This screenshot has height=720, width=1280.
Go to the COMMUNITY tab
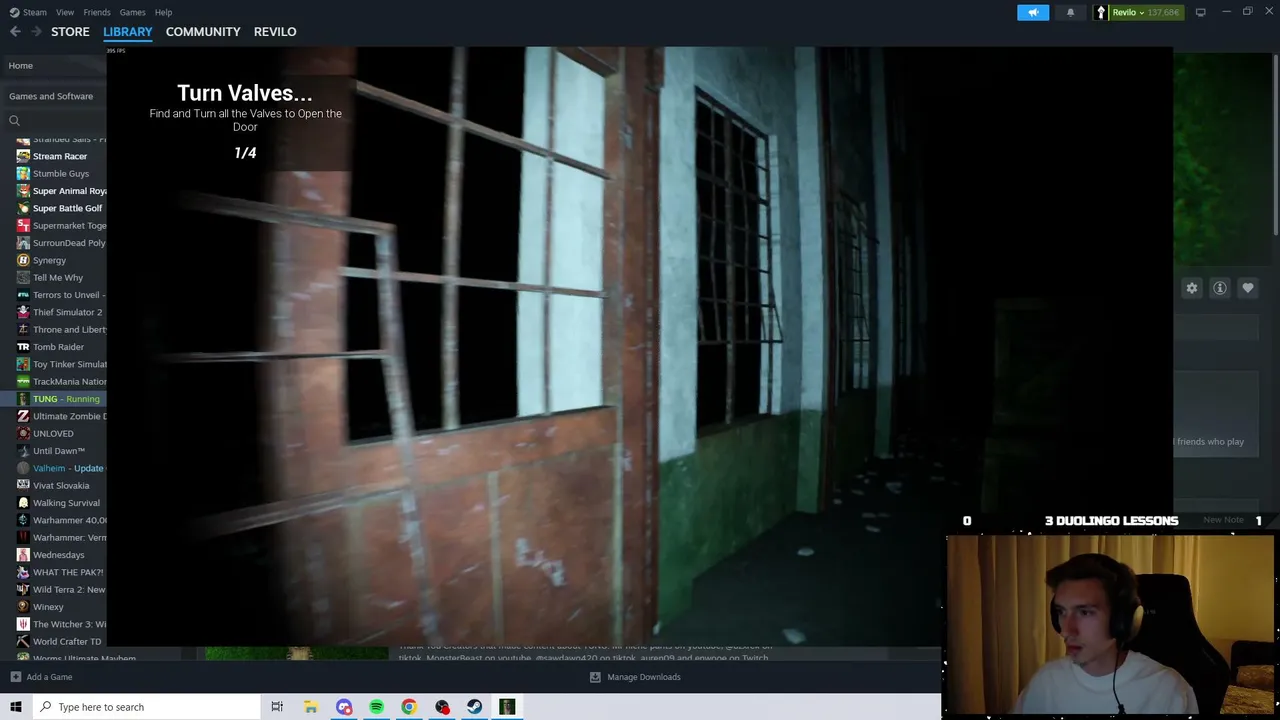203,32
